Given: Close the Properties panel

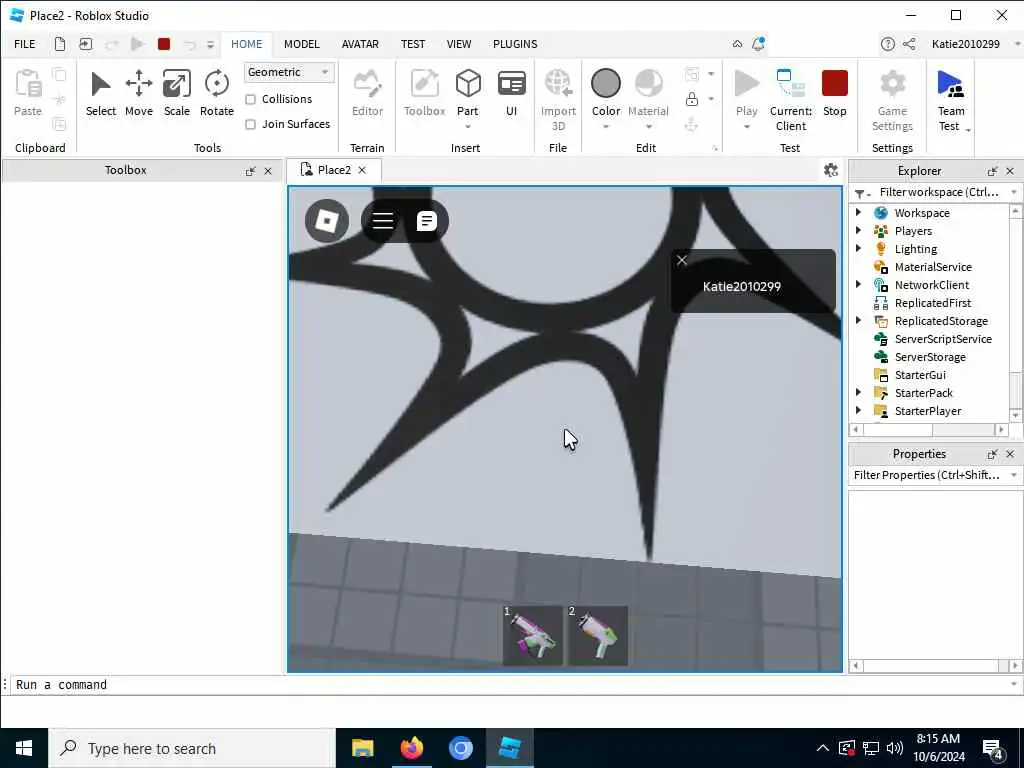Looking at the screenshot, I should (x=1010, y=454).
